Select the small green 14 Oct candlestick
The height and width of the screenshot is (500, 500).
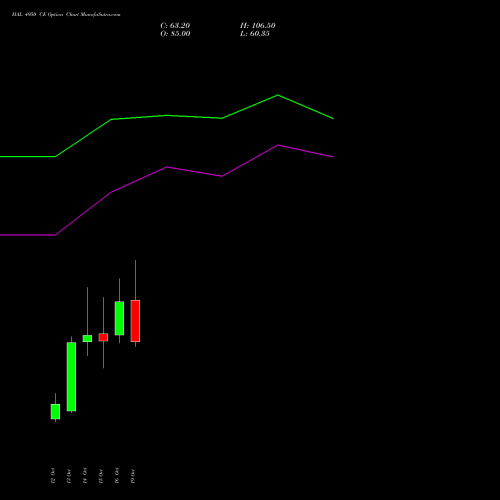point(87,338)
